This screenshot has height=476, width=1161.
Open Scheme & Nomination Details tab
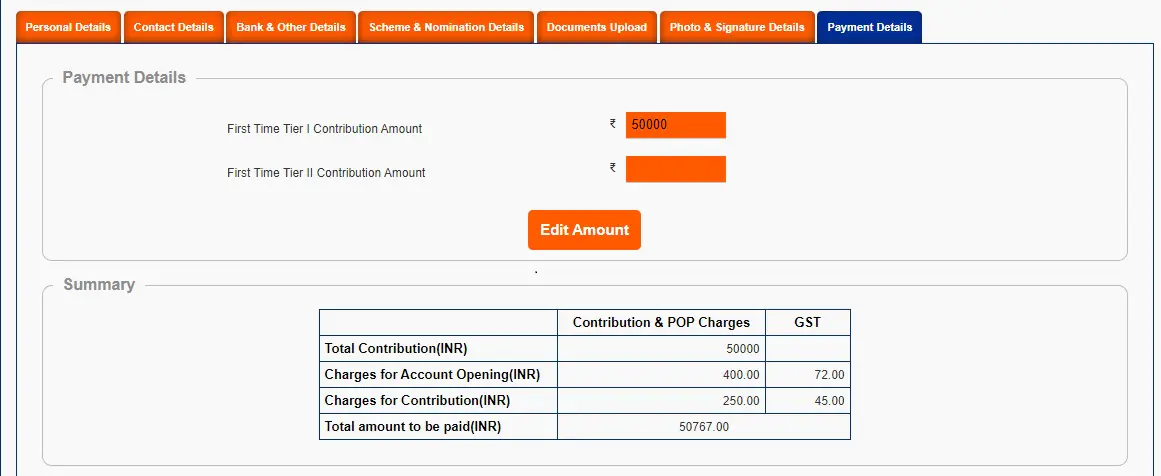pyautogui.click(x=446, y=27)
